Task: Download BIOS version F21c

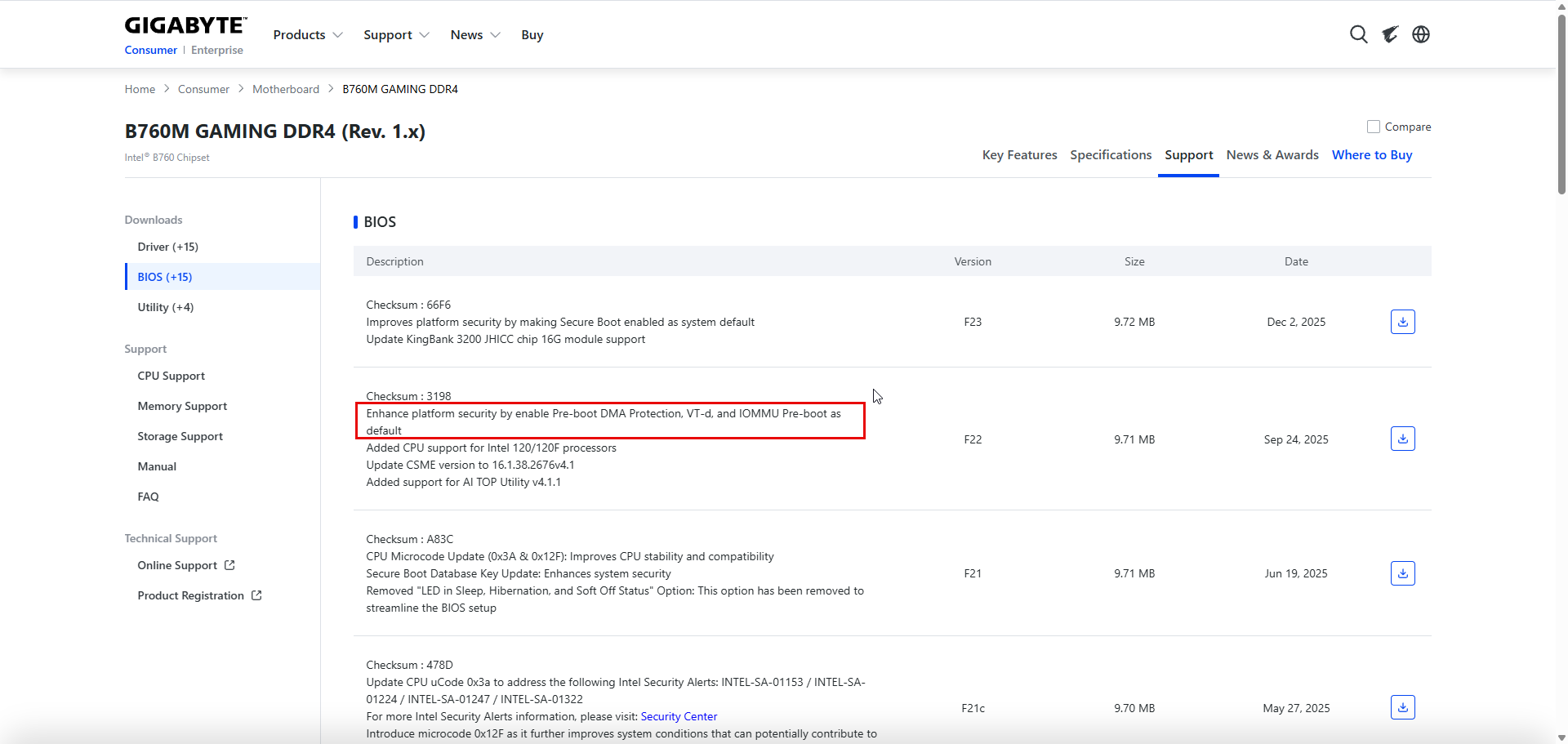Action: (1402, 707)
